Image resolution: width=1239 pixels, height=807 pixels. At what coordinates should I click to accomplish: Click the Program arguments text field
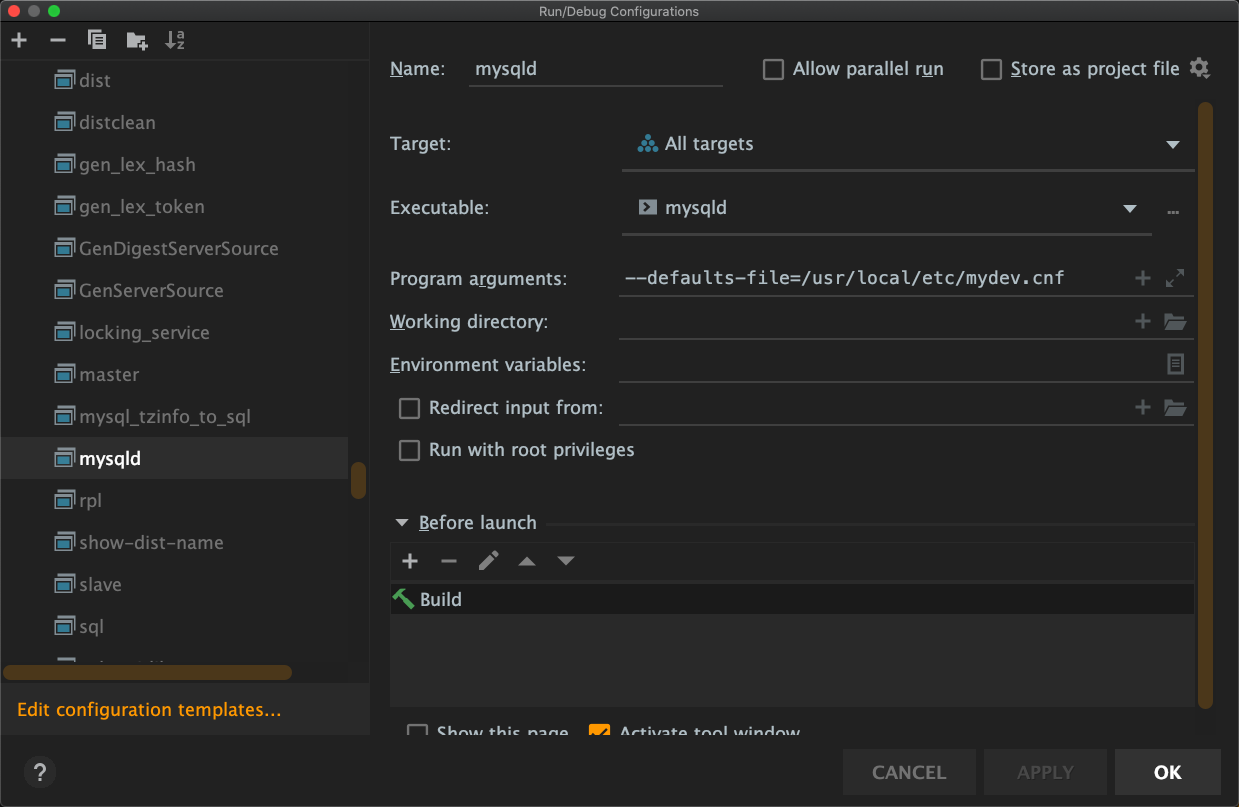pos(875,278)
